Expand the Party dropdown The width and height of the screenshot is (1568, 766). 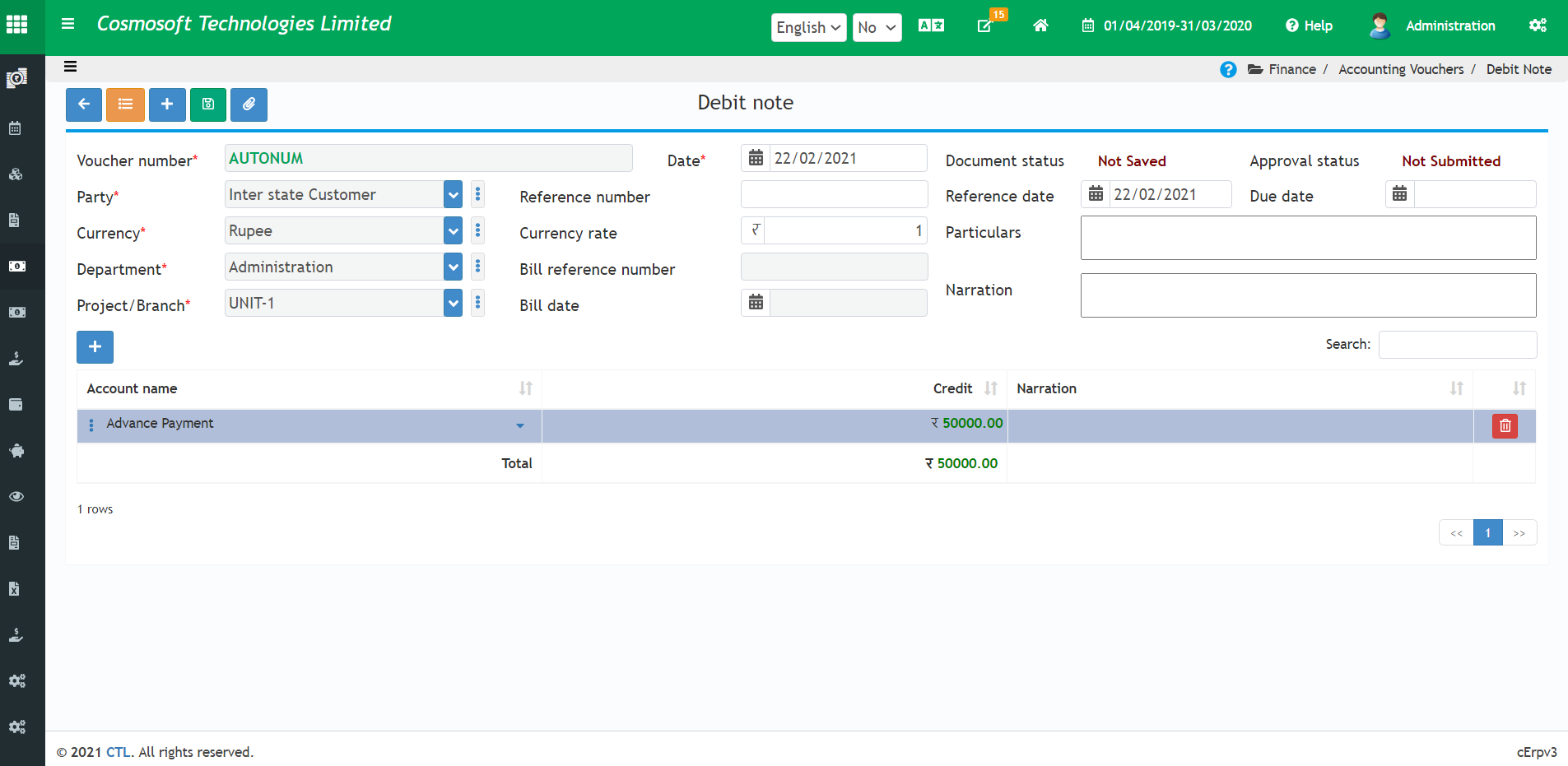[x=453, y=195]
